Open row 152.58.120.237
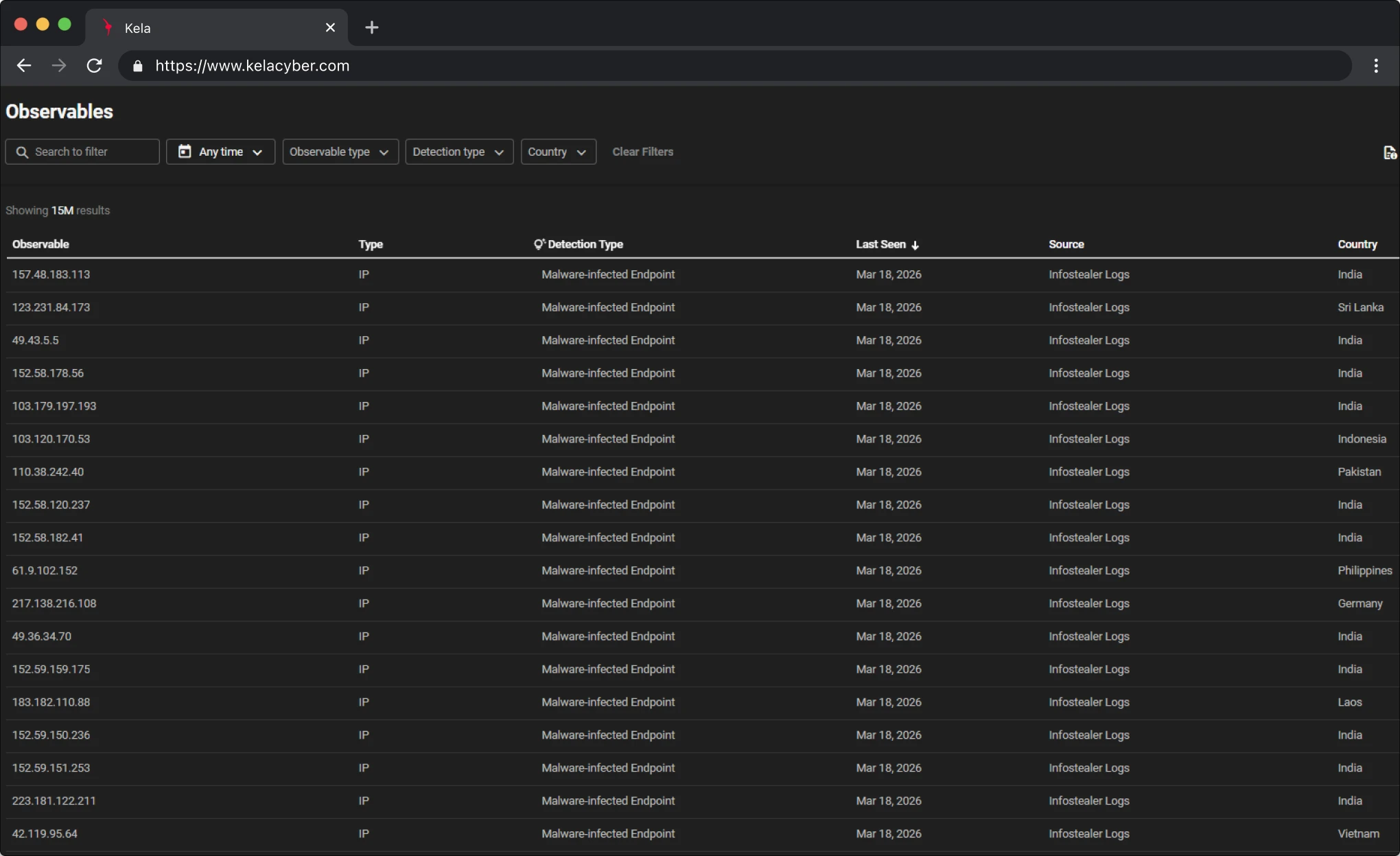 pyautogui.click(x=703, y=505)
